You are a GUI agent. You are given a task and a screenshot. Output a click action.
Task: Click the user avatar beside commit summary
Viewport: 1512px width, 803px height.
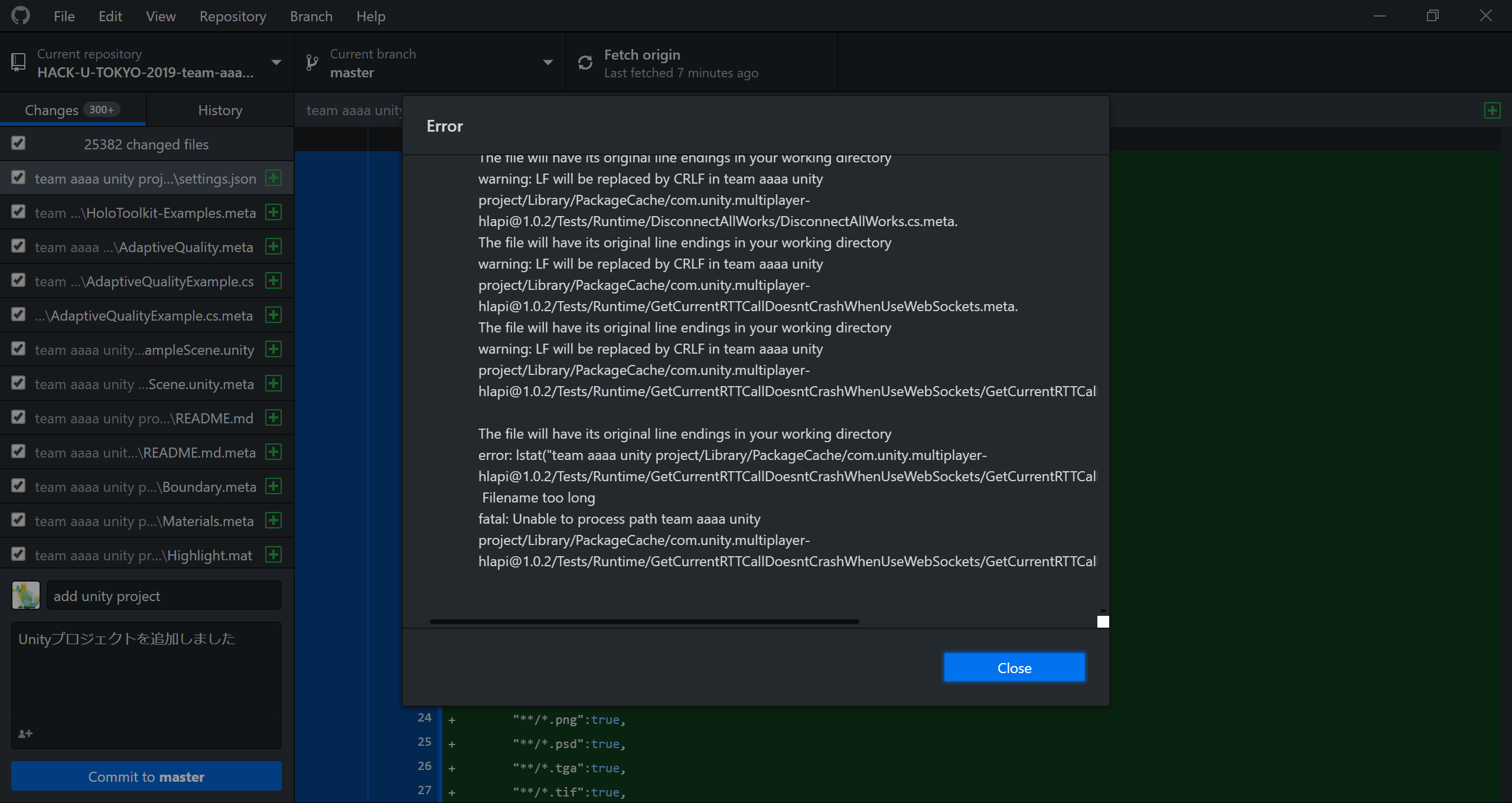pos(26,595)
